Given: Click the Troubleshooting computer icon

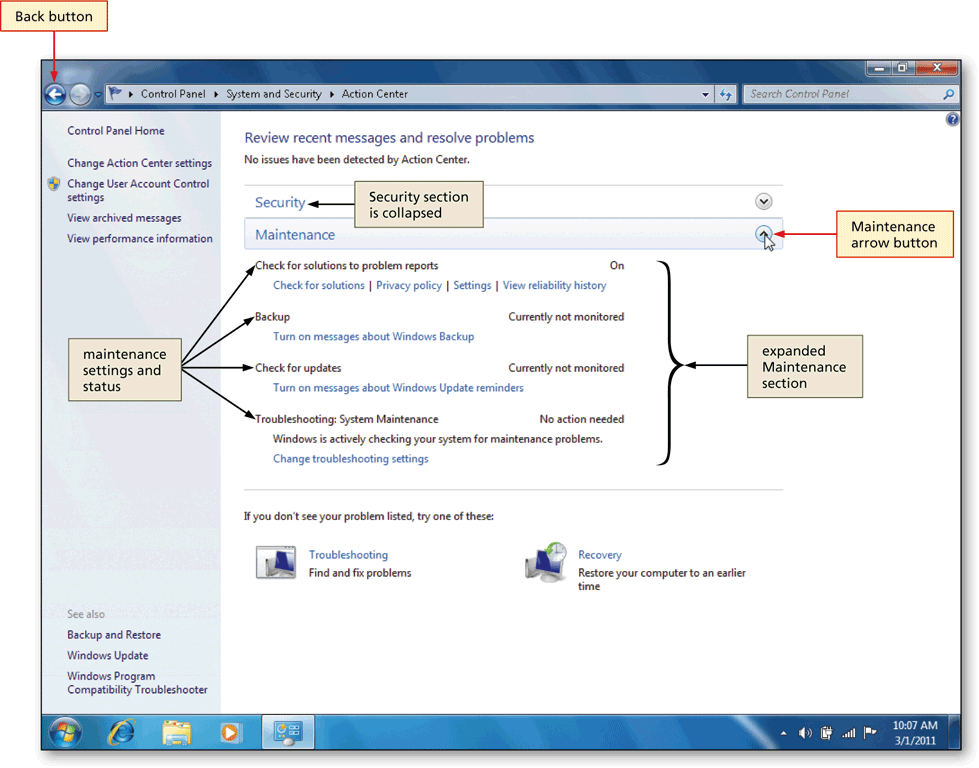Looking at the screenshot, I should click(276, 562).
